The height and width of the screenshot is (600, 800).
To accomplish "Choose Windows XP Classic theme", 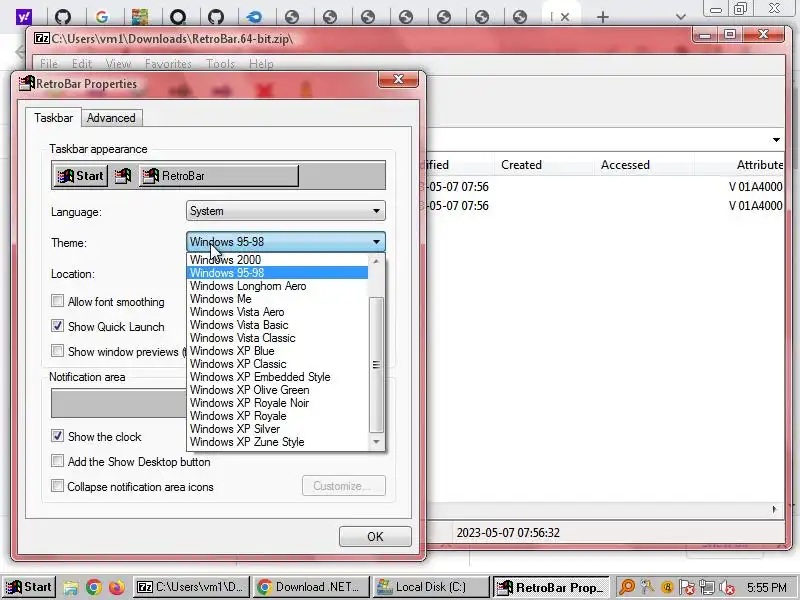I will [x=278, y=364].
